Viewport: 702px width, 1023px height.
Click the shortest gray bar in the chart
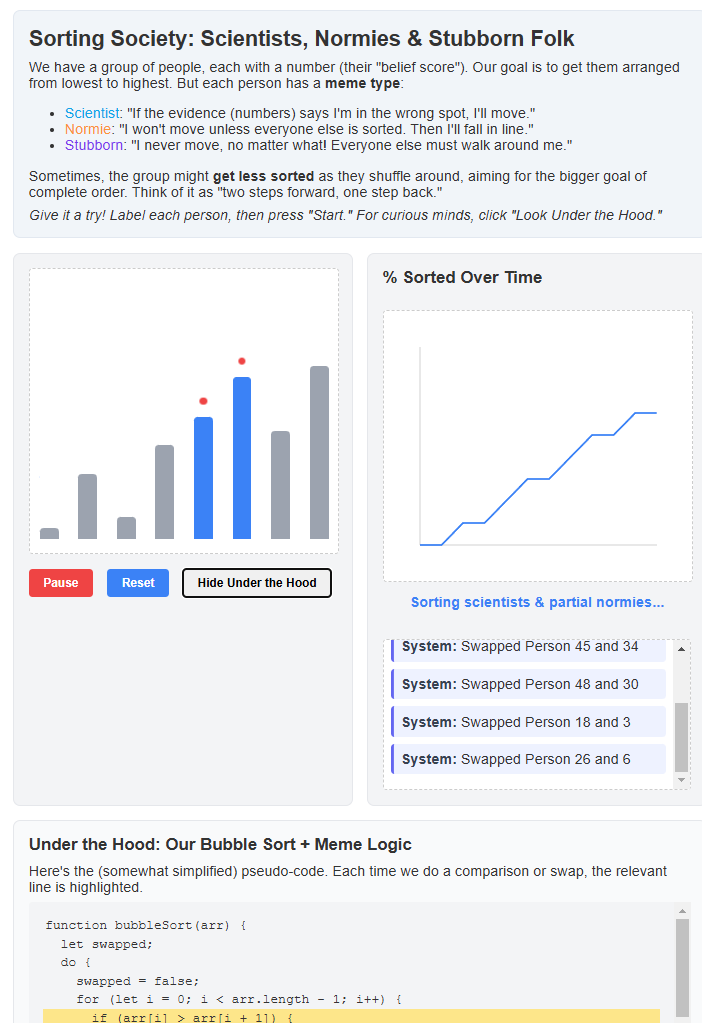[49, 533]
